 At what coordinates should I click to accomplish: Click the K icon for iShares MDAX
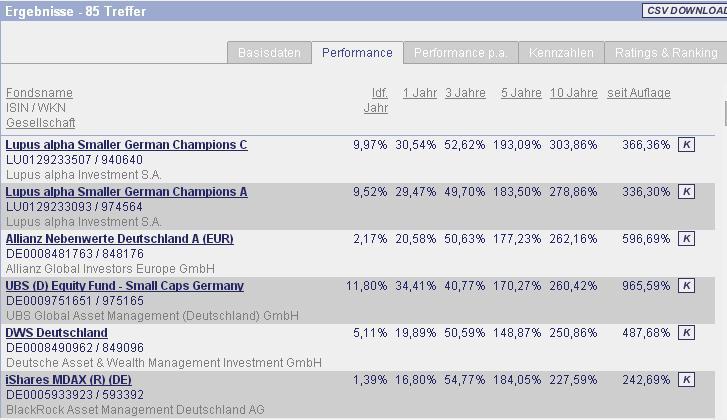(x=685, y=380)
